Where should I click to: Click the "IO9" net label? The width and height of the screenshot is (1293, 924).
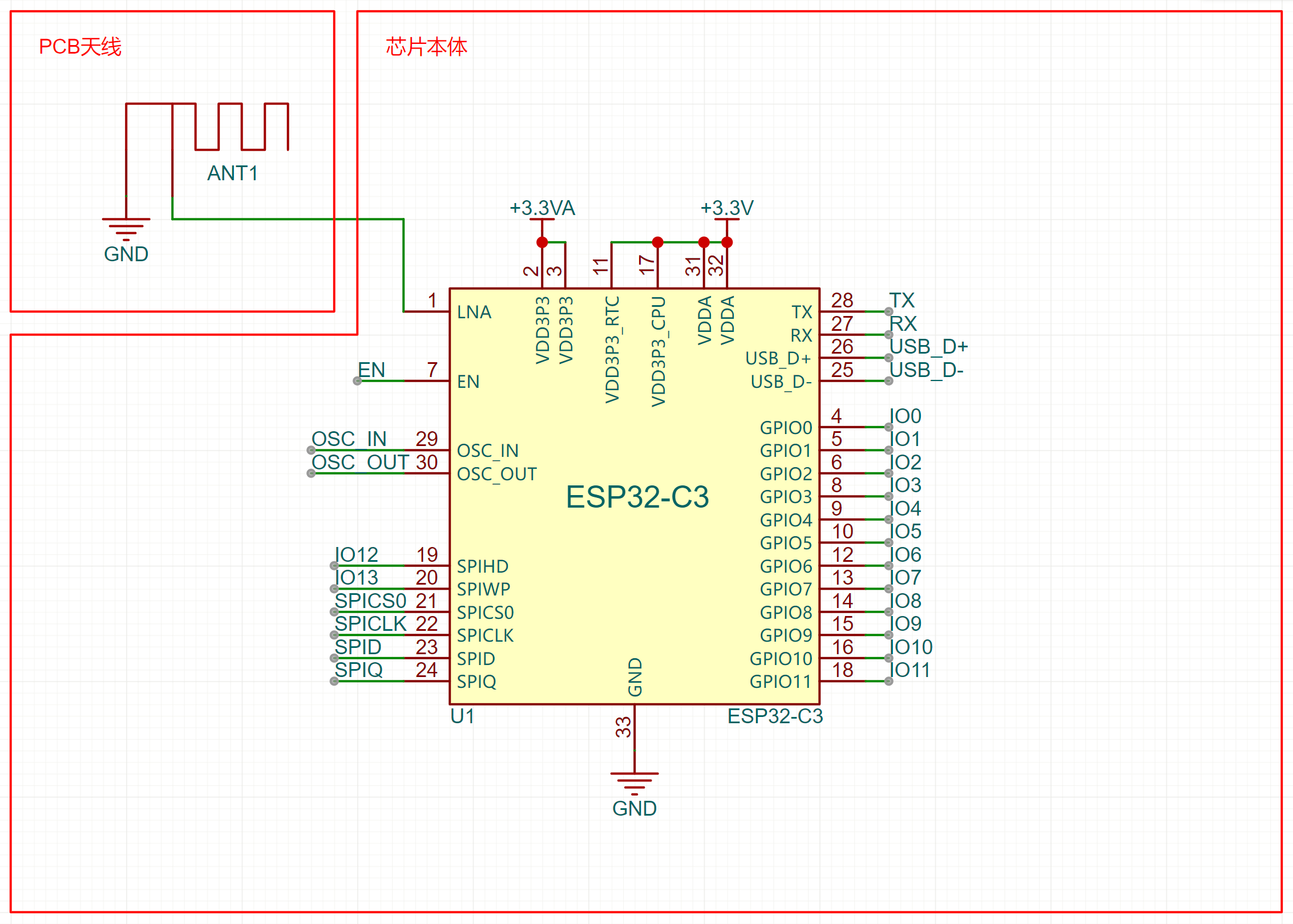click(x=906, y=624)
